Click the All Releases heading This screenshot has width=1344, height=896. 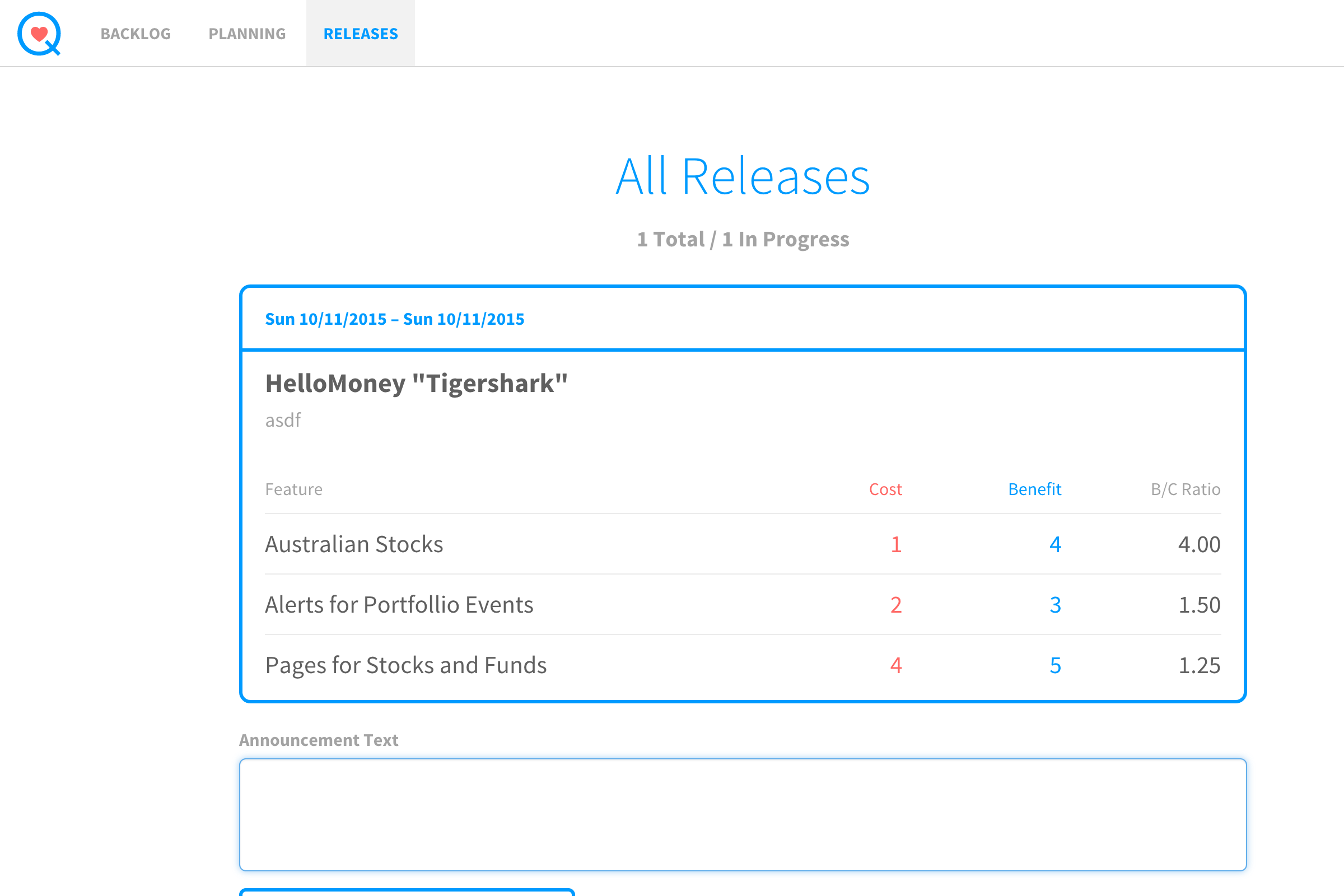point(743,176)
